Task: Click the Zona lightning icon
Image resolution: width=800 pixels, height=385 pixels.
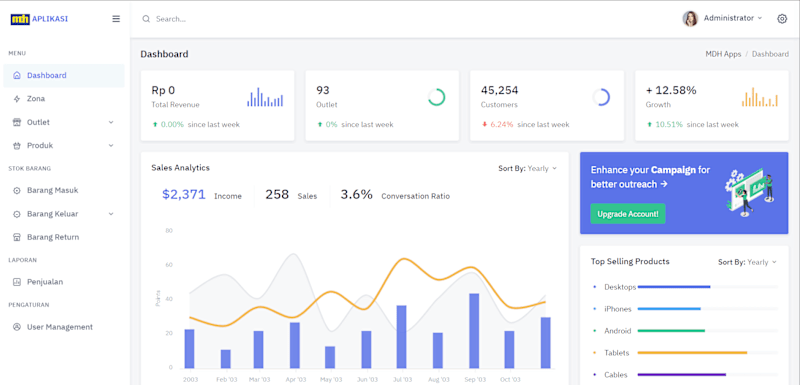Action: point(17,99)
